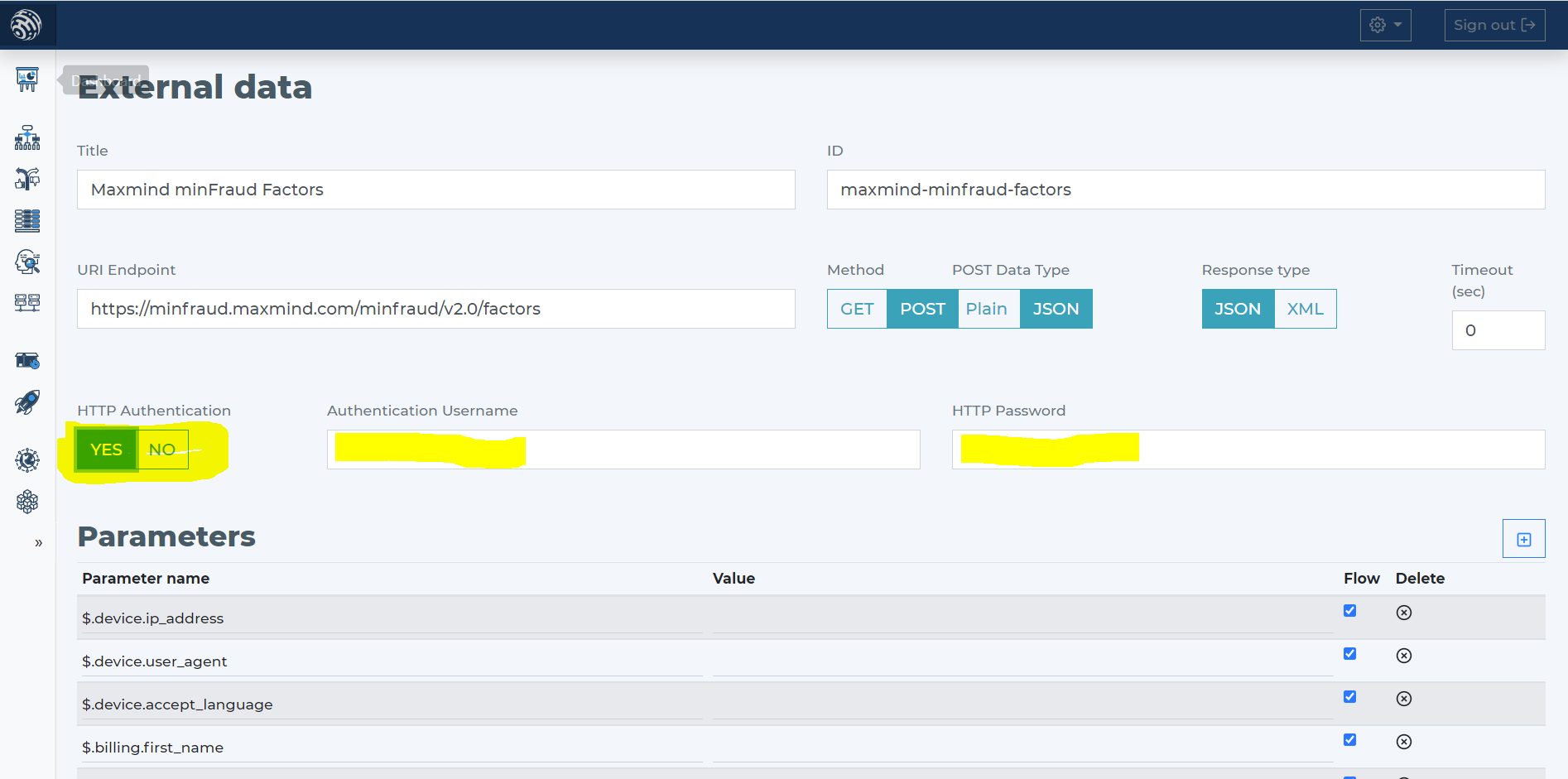Open the thumbs up/down decision icon
Screen dimensions: 1568x779
click(x=27, y=179)
